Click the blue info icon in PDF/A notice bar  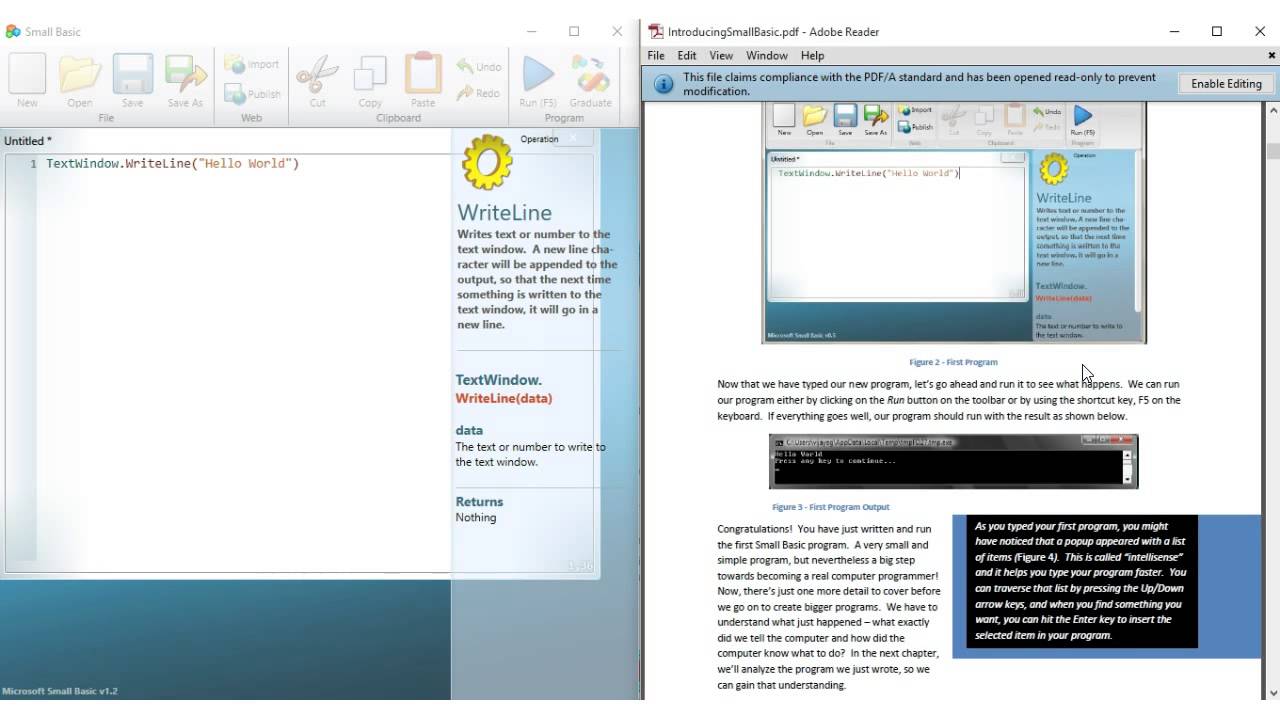[x=663, y=84]
